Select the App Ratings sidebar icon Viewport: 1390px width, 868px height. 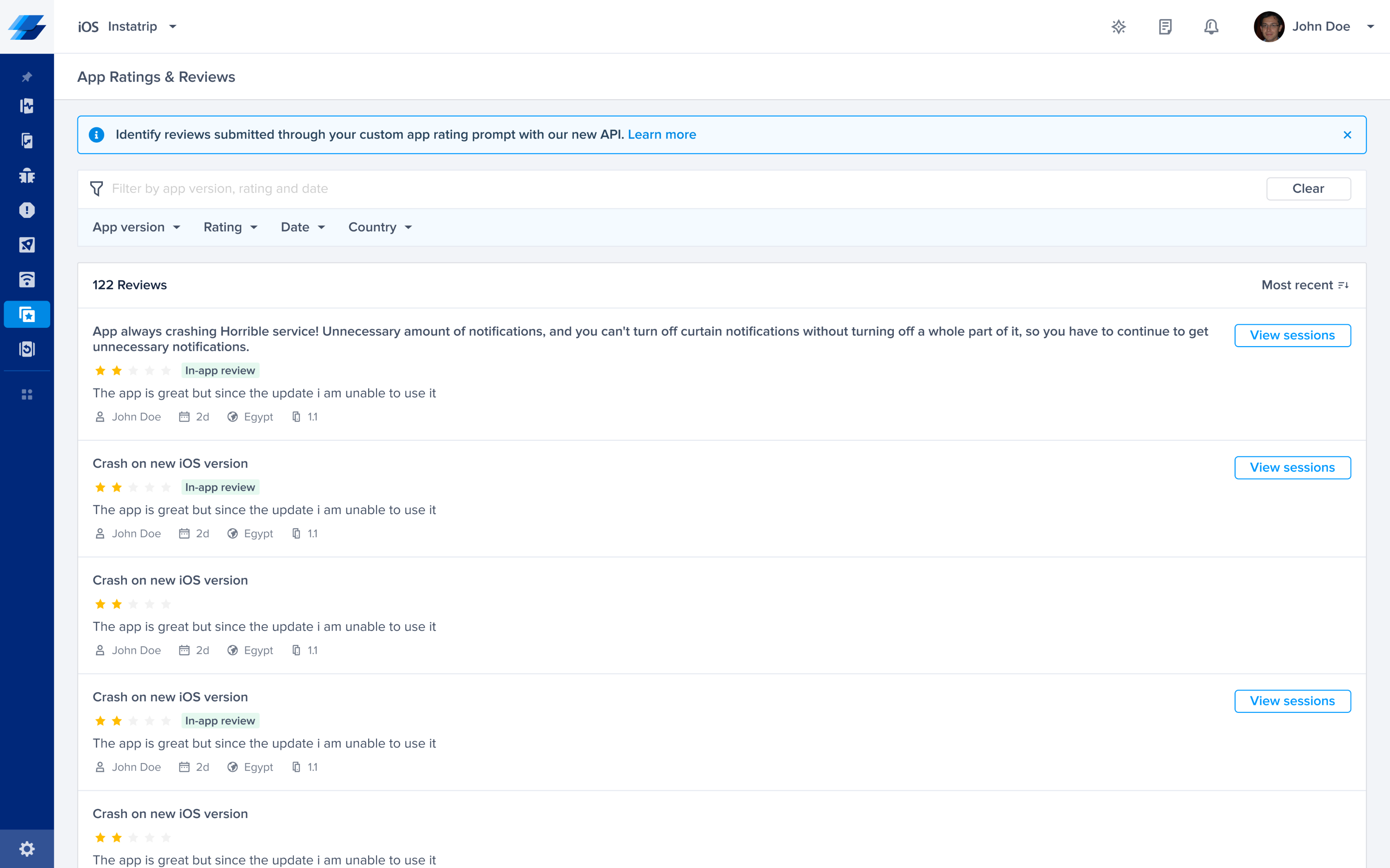click(x=27, y=315)
